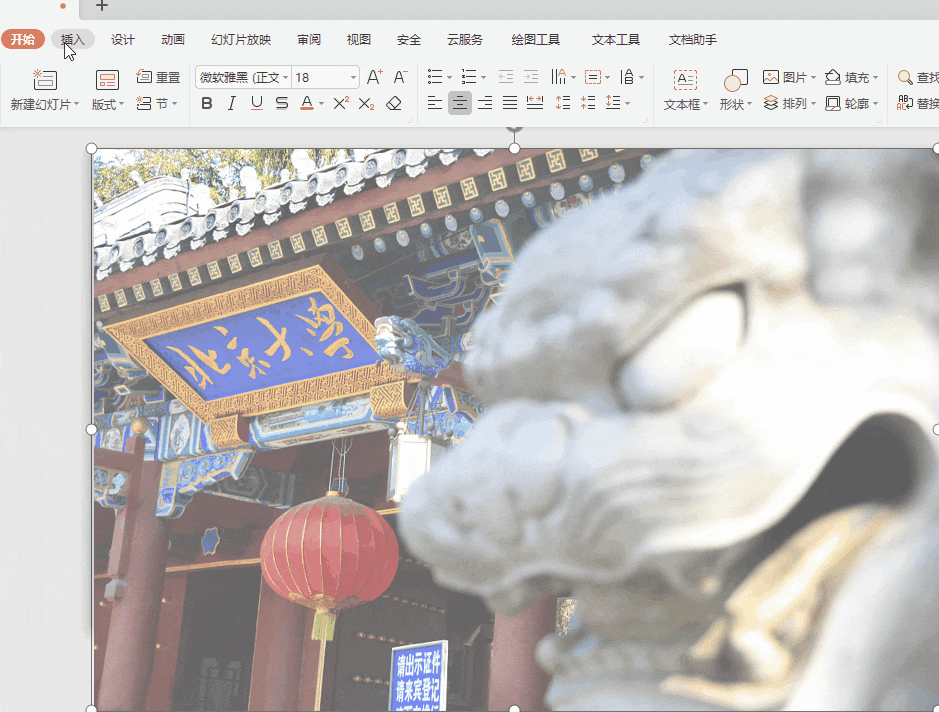Viewport: 939px width, 712px height.
Task: Toggle underline formatting
Action: point(257,103)
